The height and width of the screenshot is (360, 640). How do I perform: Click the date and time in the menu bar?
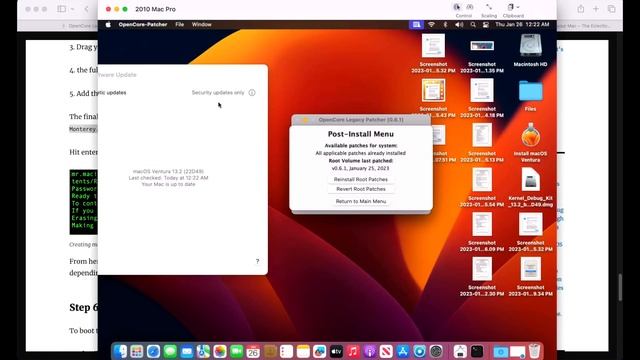522,24
